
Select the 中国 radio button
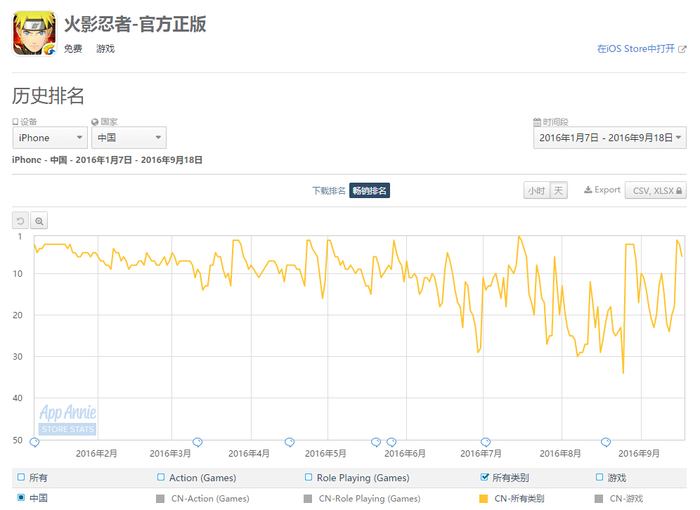coord(21,497)
